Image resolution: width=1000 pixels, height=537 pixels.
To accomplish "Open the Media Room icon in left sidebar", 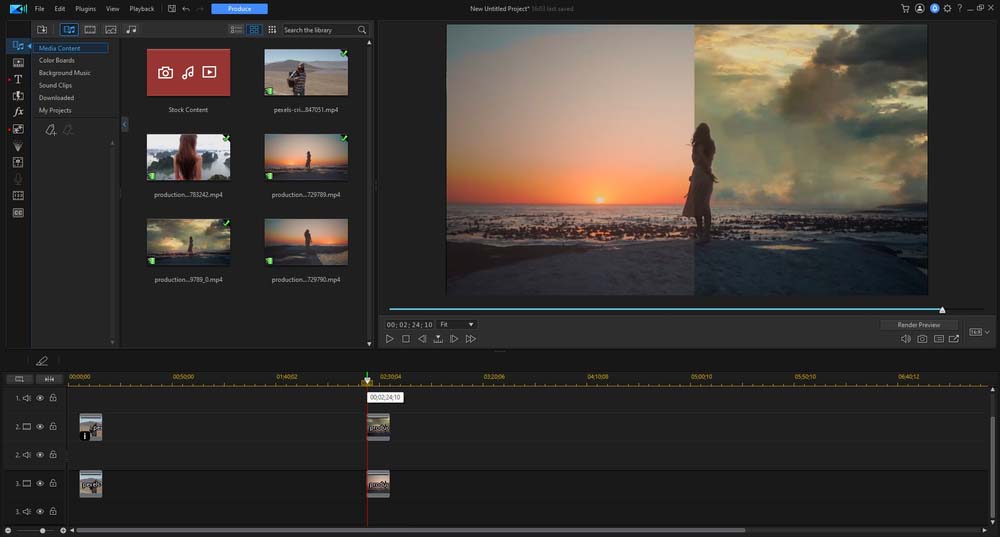I will 18,46.
